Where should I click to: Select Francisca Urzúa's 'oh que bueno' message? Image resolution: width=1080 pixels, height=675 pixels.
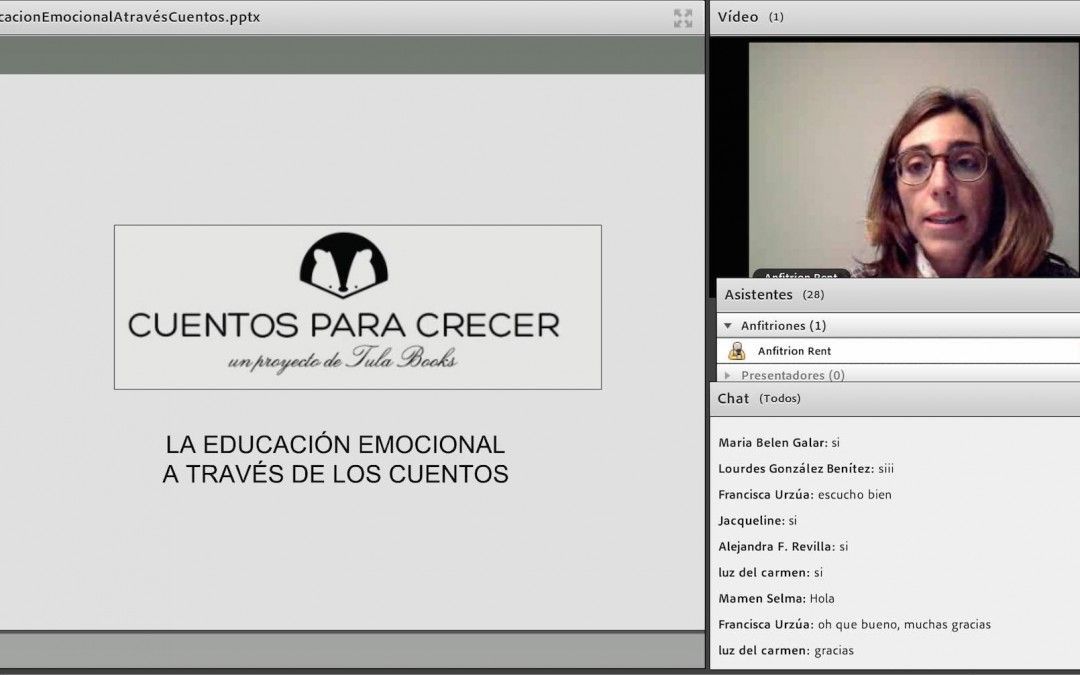[854, 625]
